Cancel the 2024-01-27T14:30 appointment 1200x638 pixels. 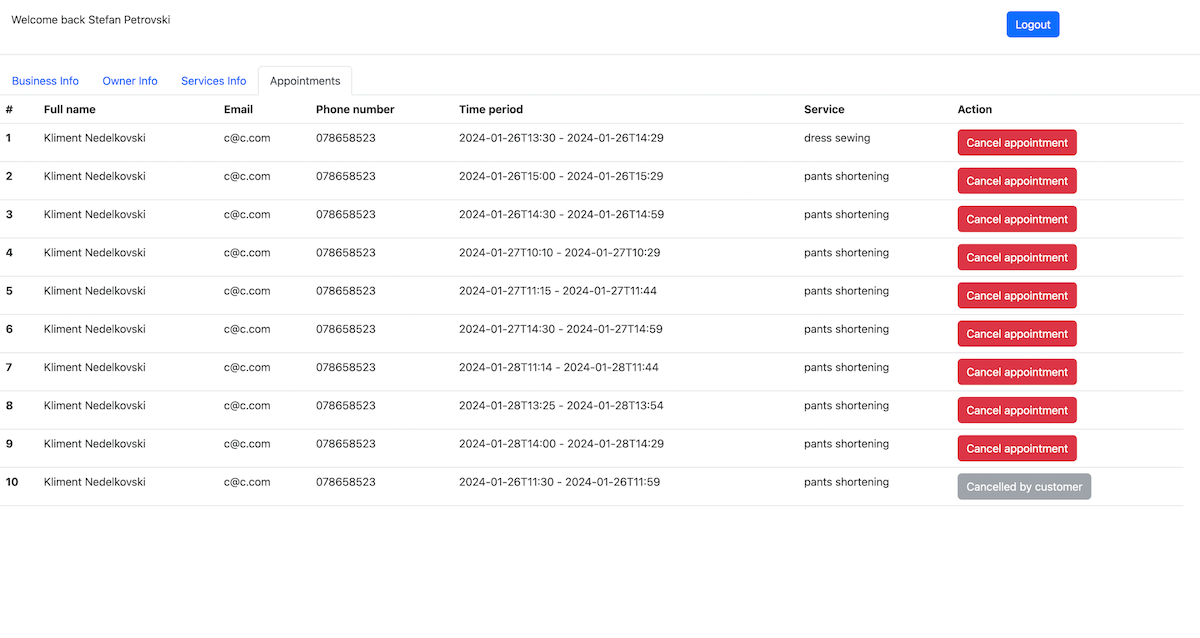click(1016, 334)
